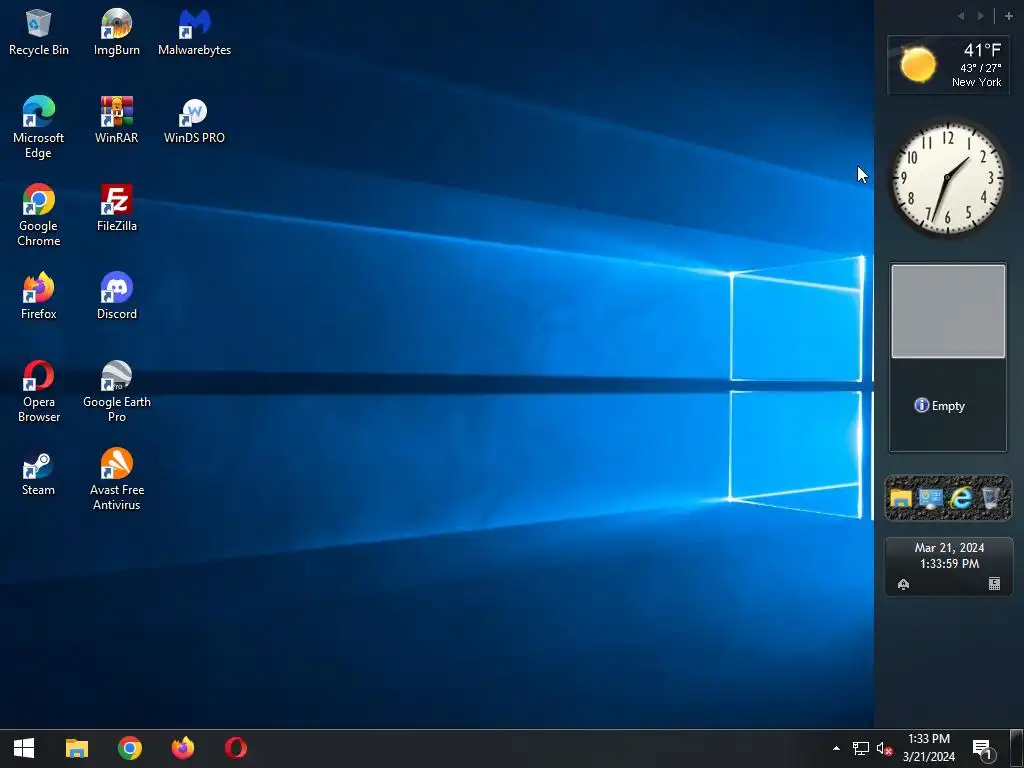
Task: Click the alarm bell icon in date gadget
Action: coord(903,584)
